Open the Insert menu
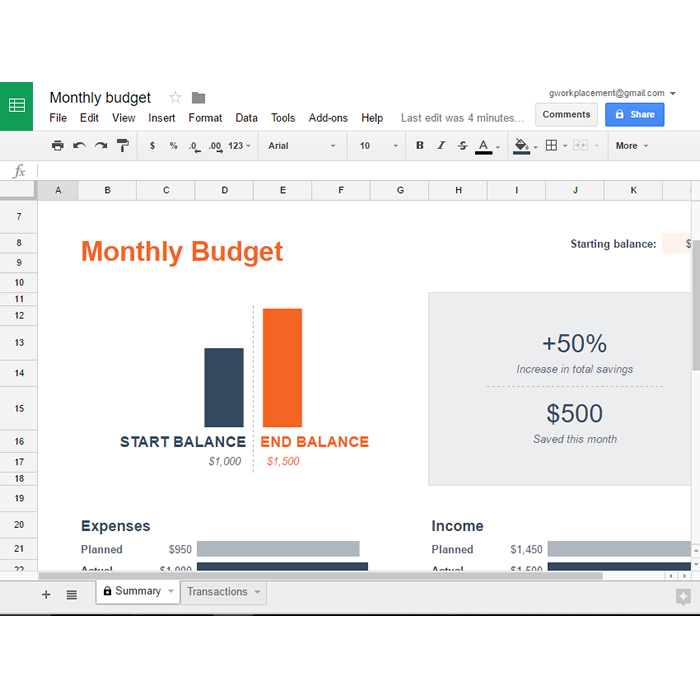 (162, 118)
